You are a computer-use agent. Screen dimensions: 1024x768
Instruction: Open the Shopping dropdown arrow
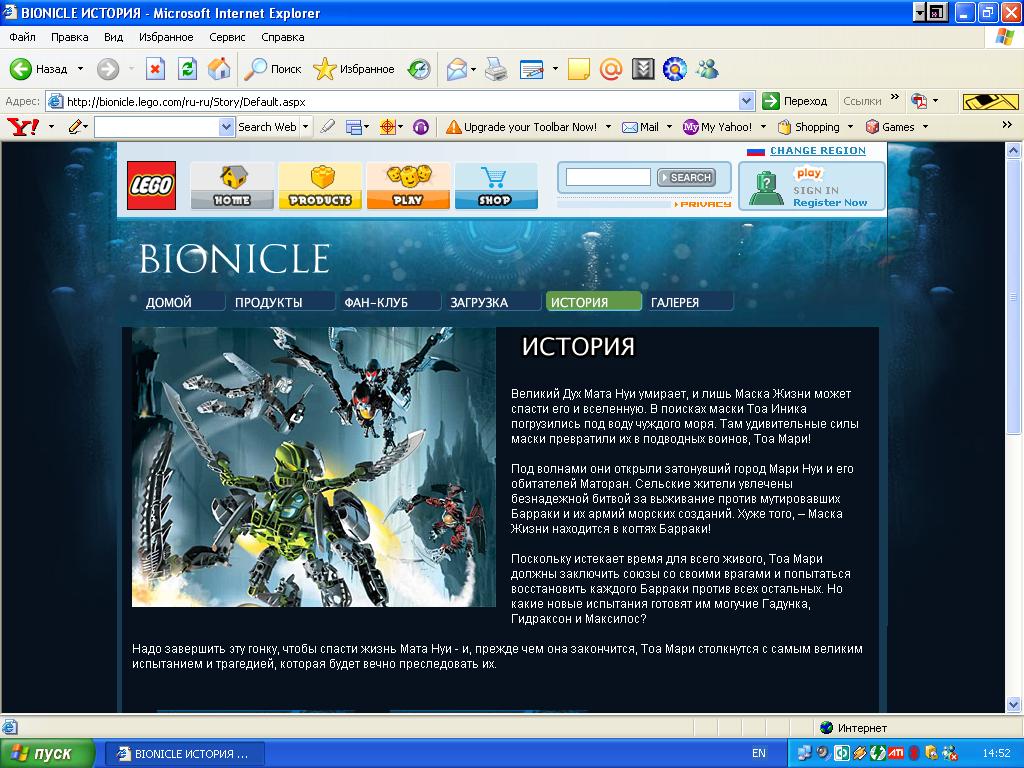(x=850, y=127)
